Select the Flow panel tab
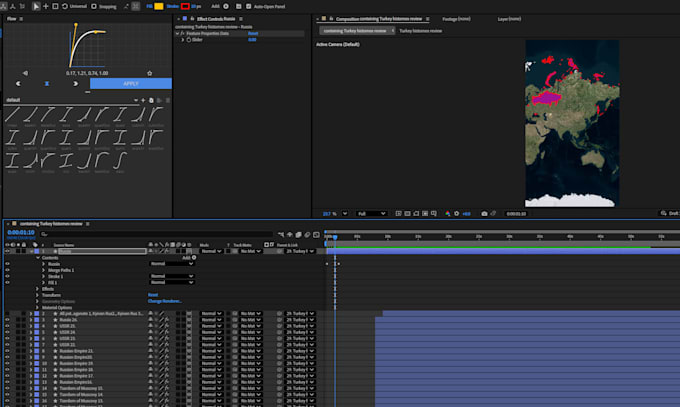Viewport: 680px width, 407px height. pyautogui.click(x=11, y=19)
